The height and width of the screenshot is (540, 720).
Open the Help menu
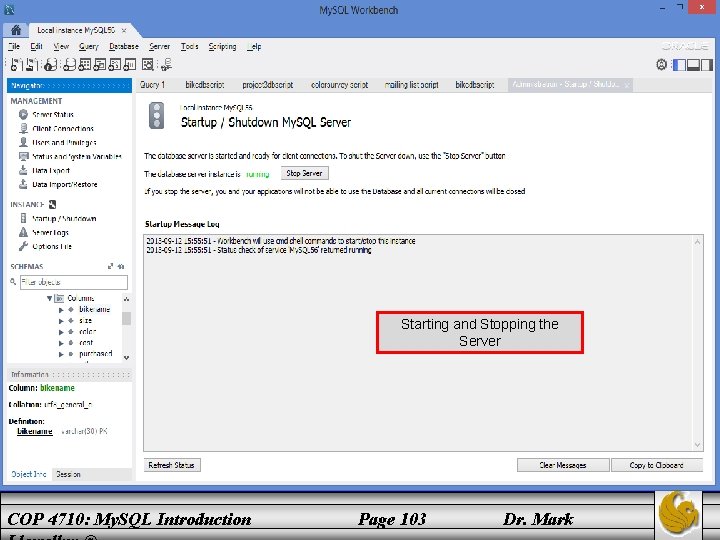point(254,46)
